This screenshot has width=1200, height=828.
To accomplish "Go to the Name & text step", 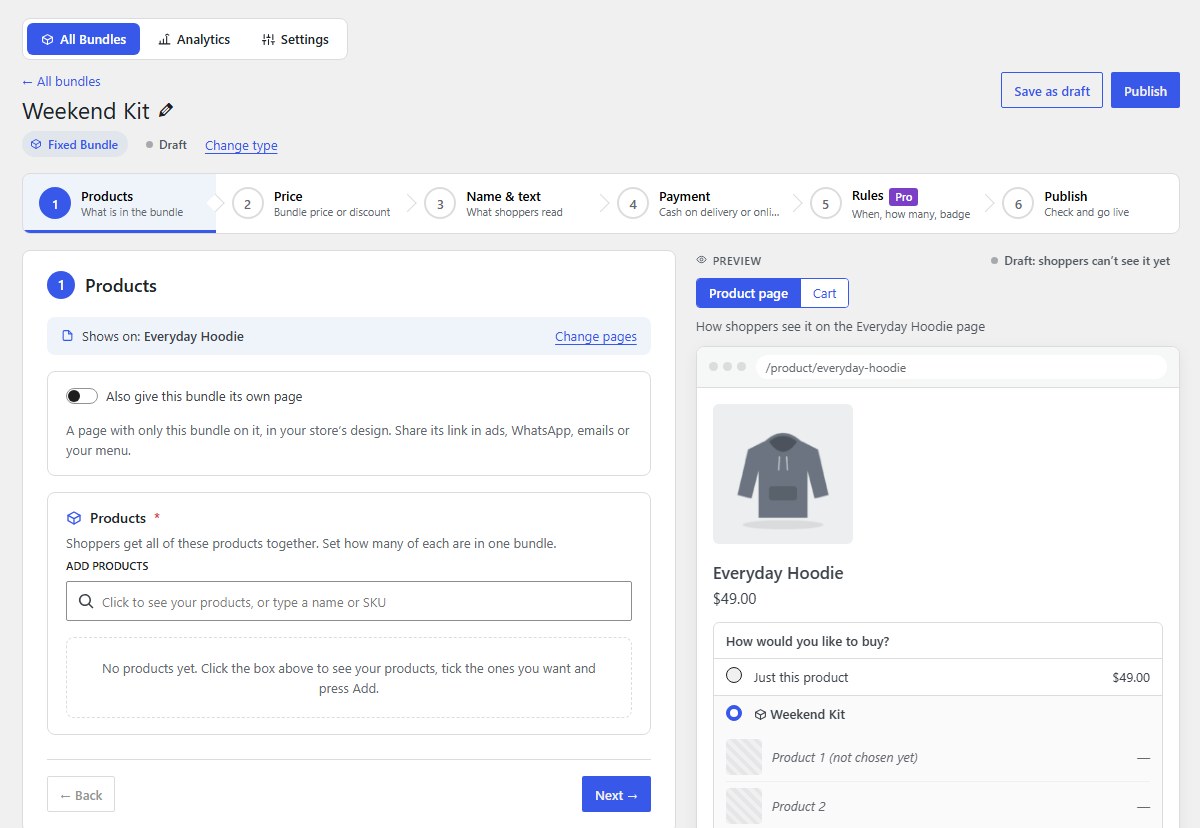I will [x=505, y=204].
